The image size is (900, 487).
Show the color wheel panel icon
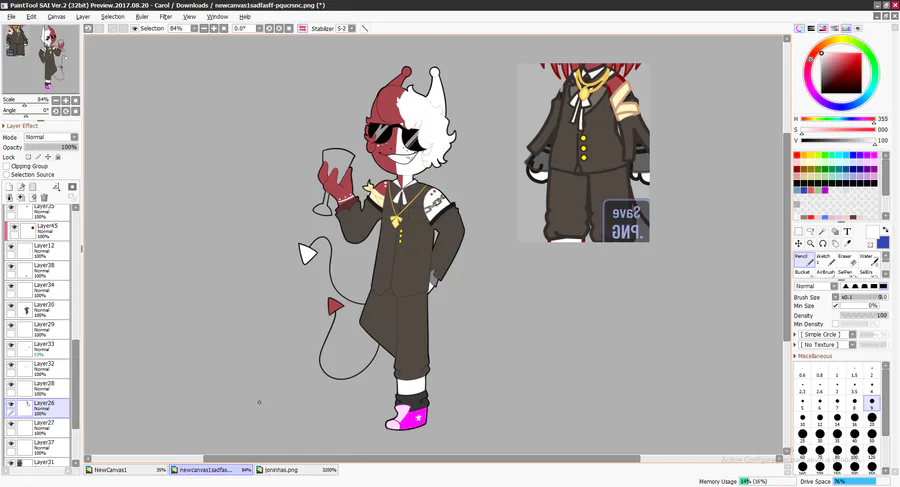(799, 28)
